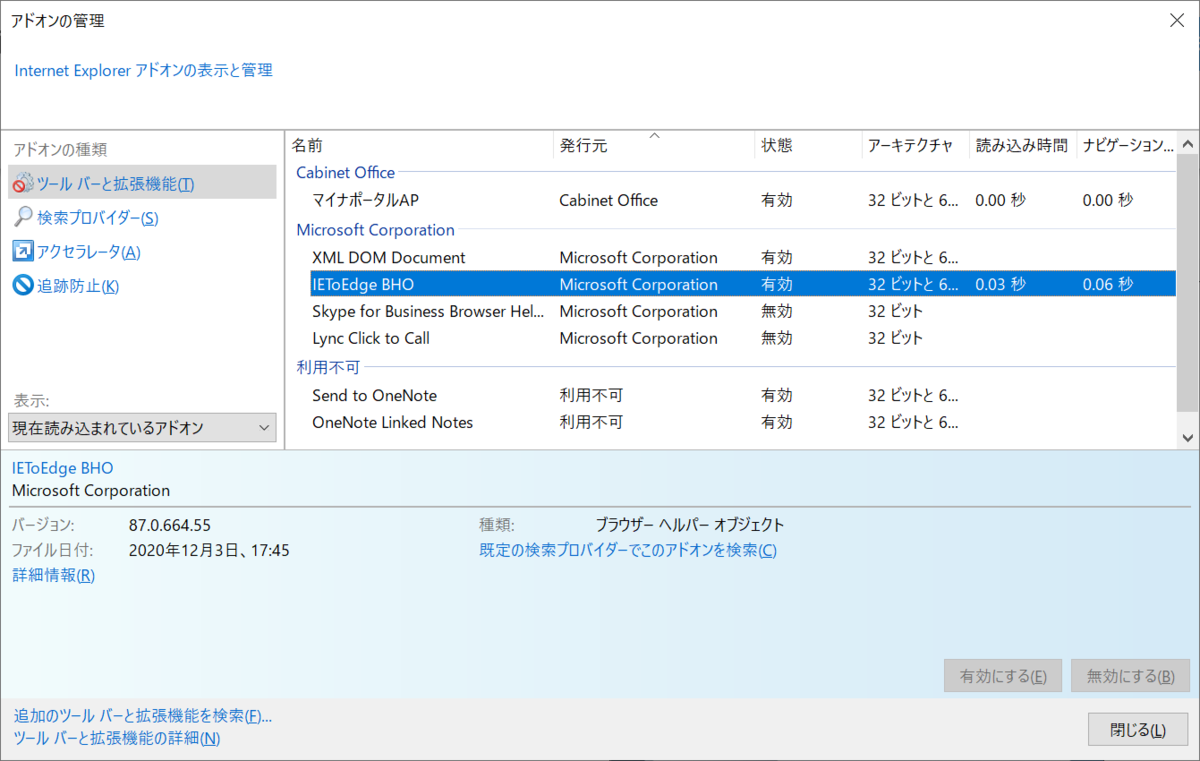
Task: Collapse the 利用不可 group header
Action: click(x=327, y=367)
